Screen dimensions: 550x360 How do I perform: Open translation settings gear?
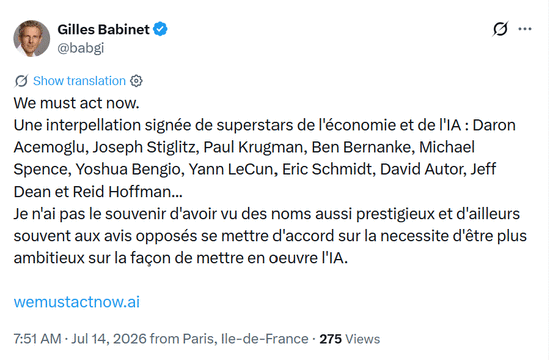pyautogui.click(x=136, y=81)
